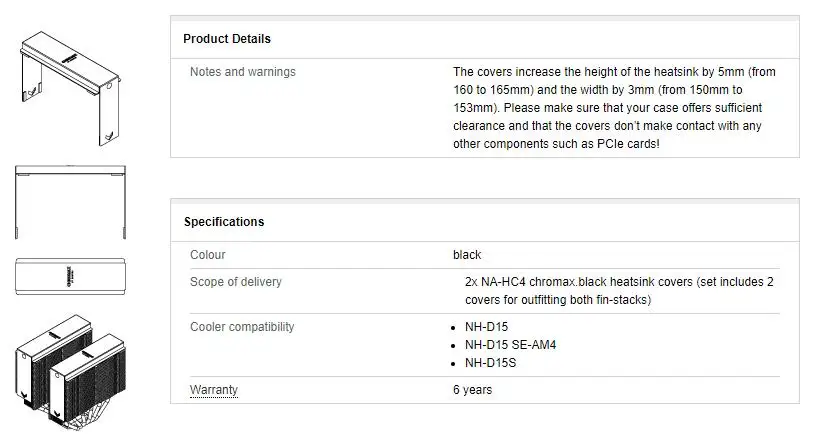This screenshot has width=819, height=439.
Task: Select the NH-D15S list item
Action: point(491,363)
